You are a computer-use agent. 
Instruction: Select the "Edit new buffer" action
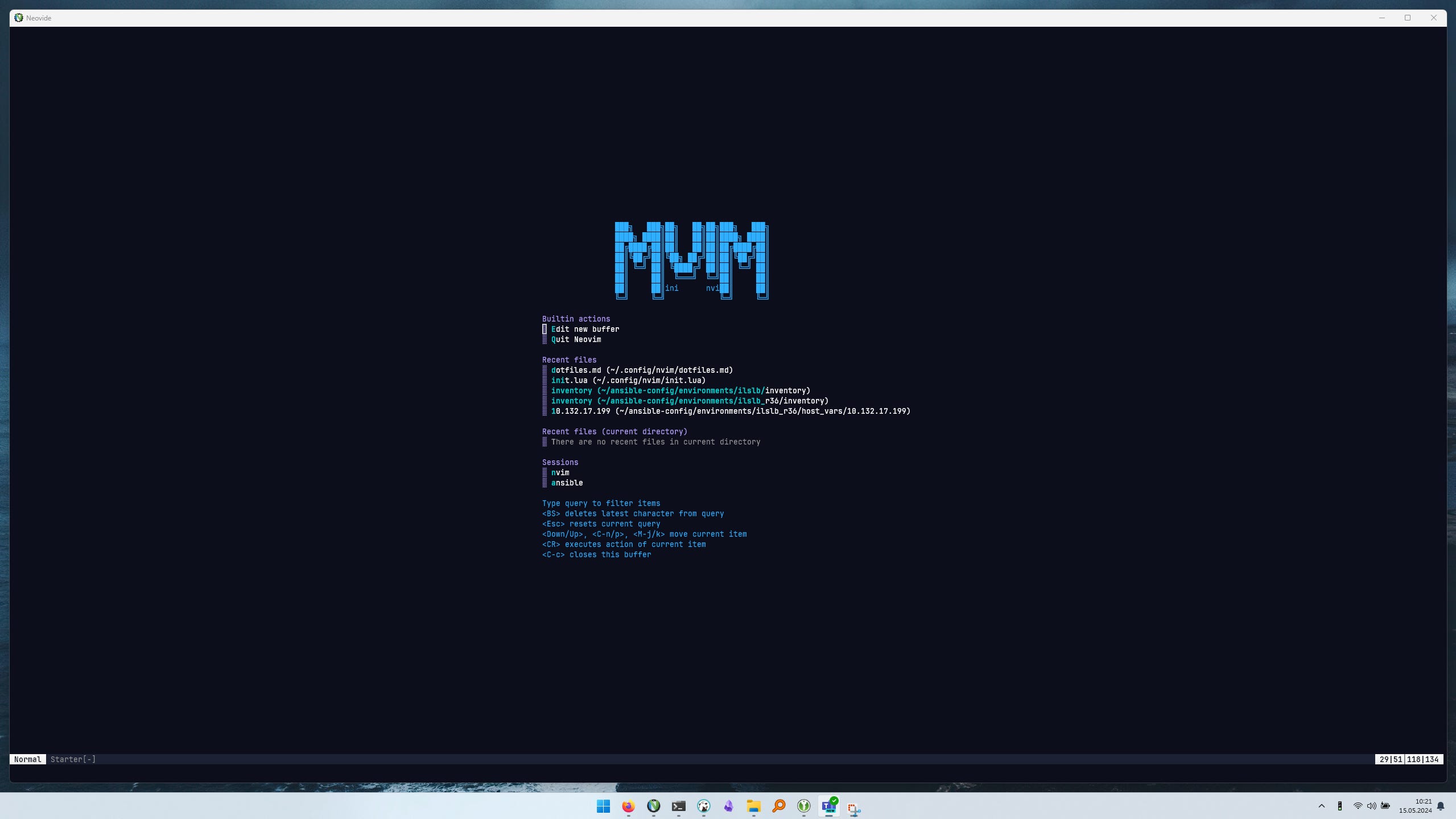(585, 329)
